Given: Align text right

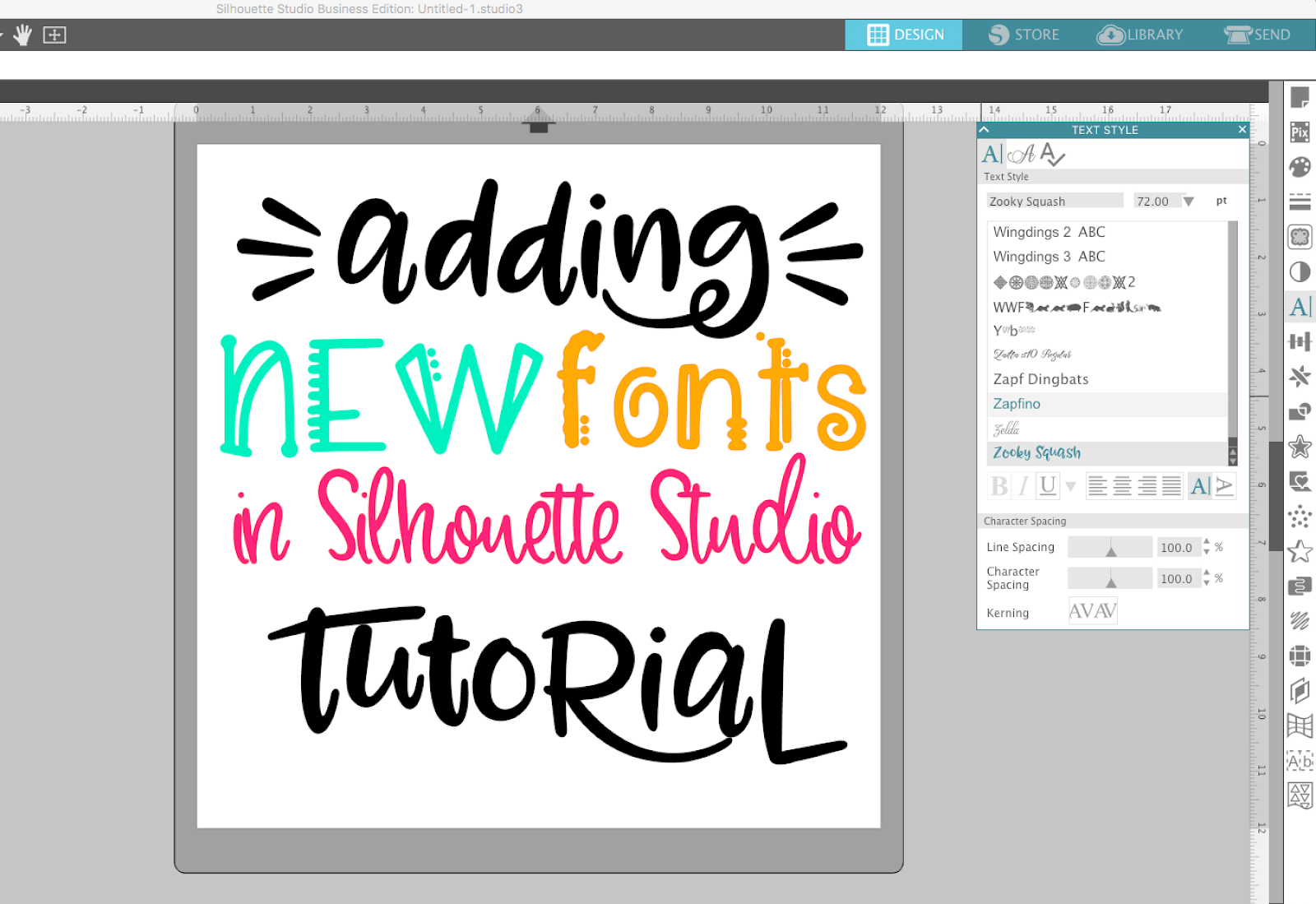Looking at the screenshot, I should (x=1147, y=486).
